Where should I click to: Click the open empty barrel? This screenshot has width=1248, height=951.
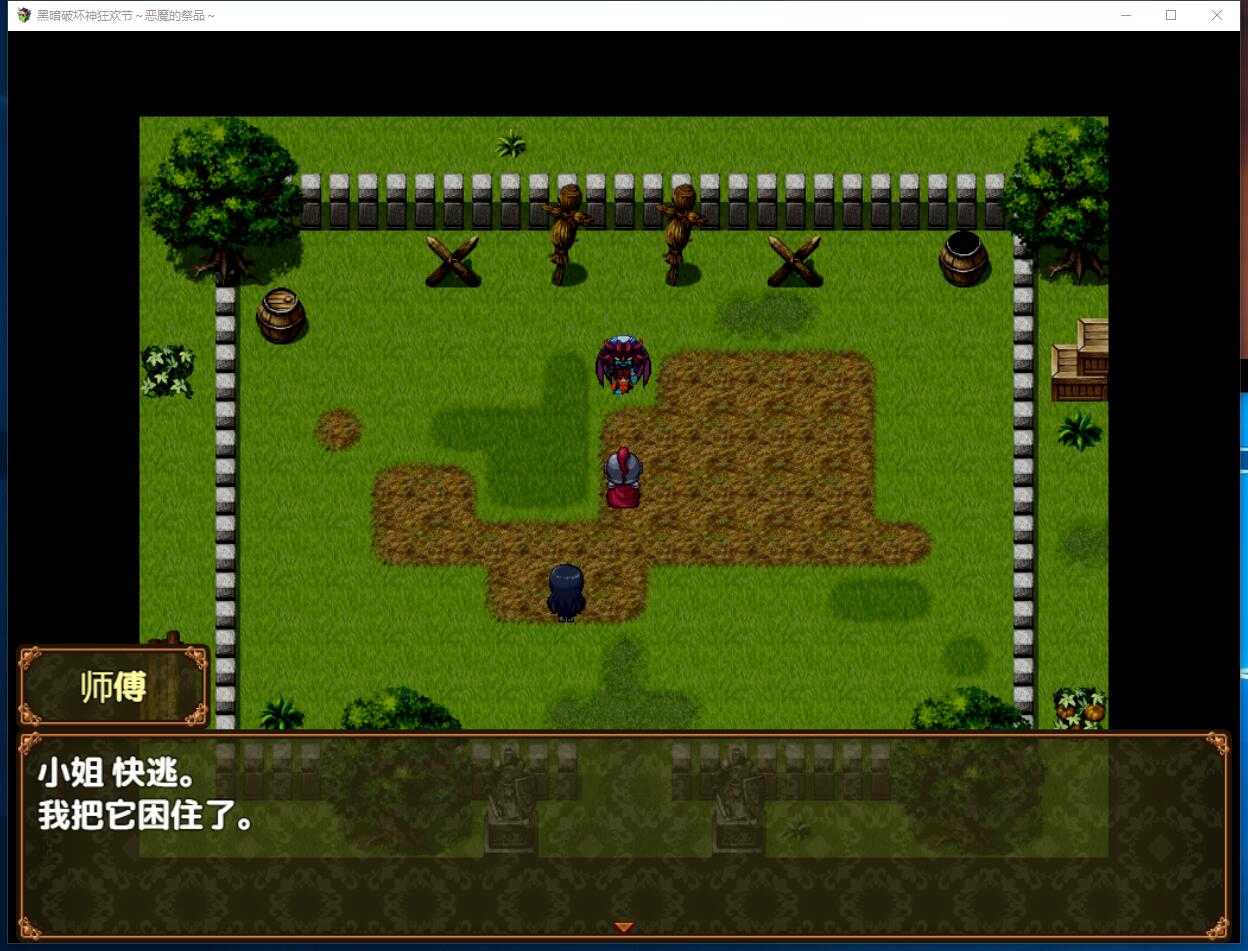pos(963,257)
